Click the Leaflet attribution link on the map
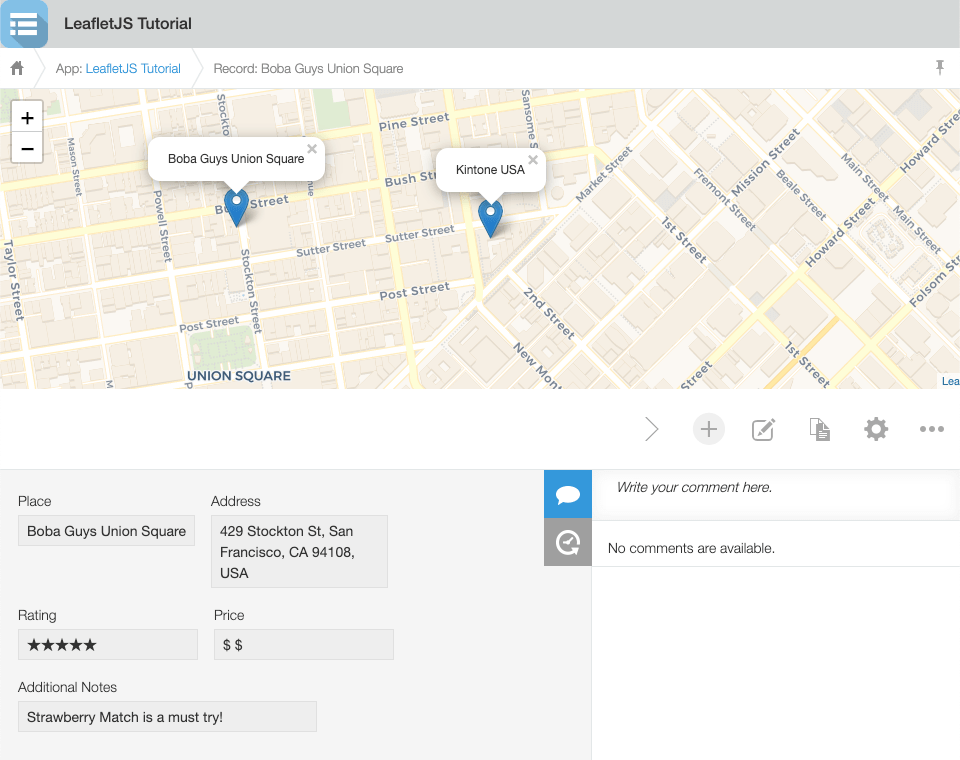 click(950, 381)
